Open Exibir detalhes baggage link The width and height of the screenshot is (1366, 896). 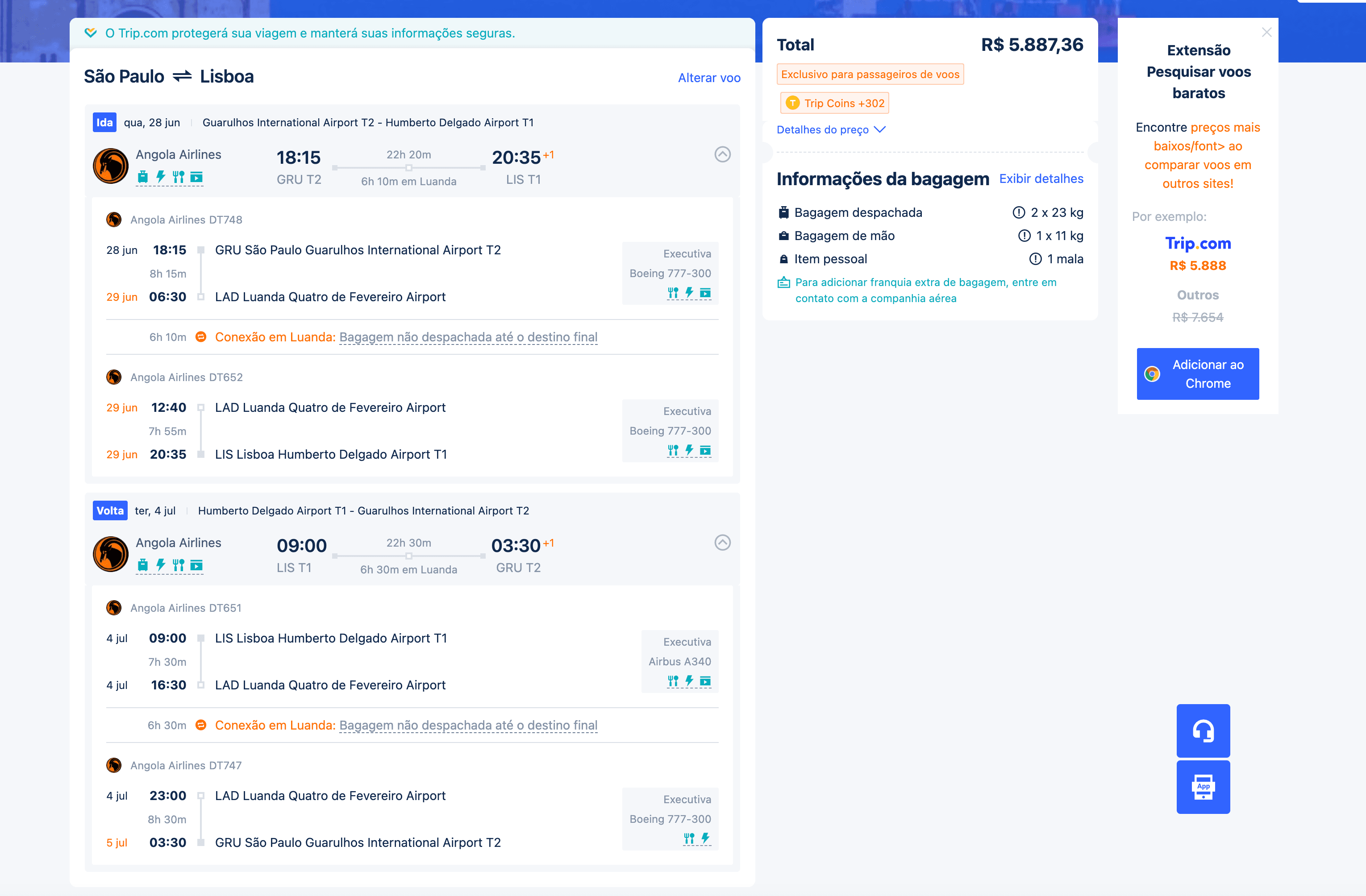pos(1041,179)
